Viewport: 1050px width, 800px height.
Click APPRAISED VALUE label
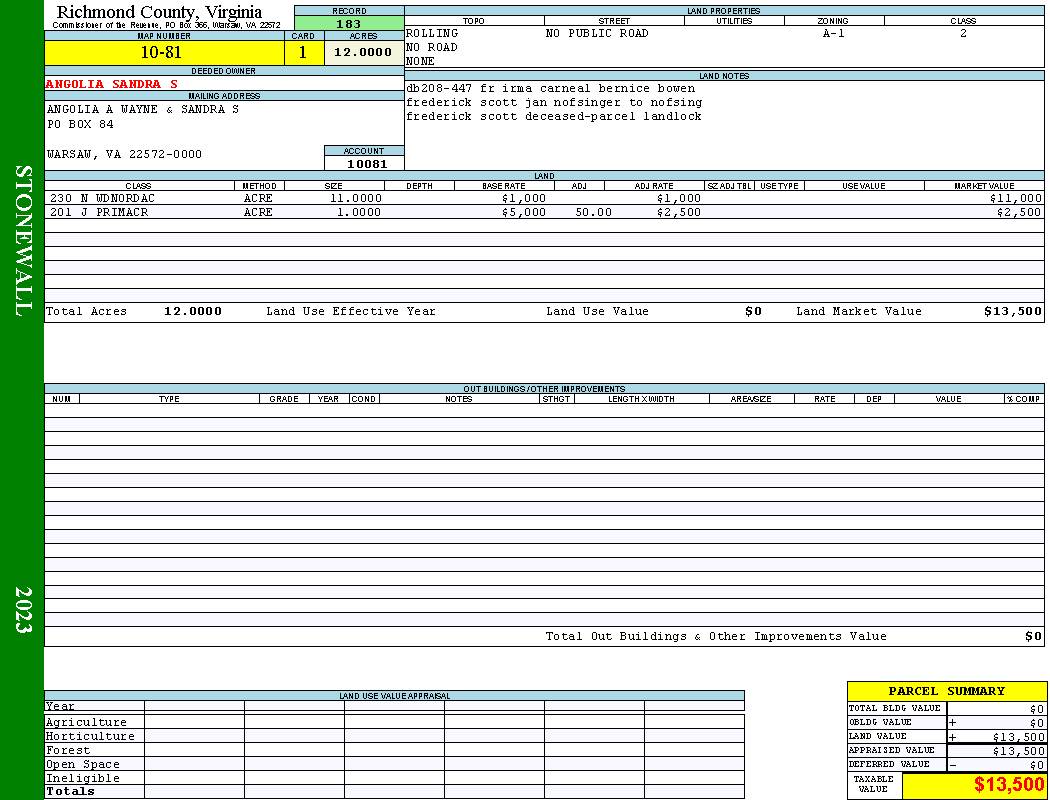pos(891,750)
